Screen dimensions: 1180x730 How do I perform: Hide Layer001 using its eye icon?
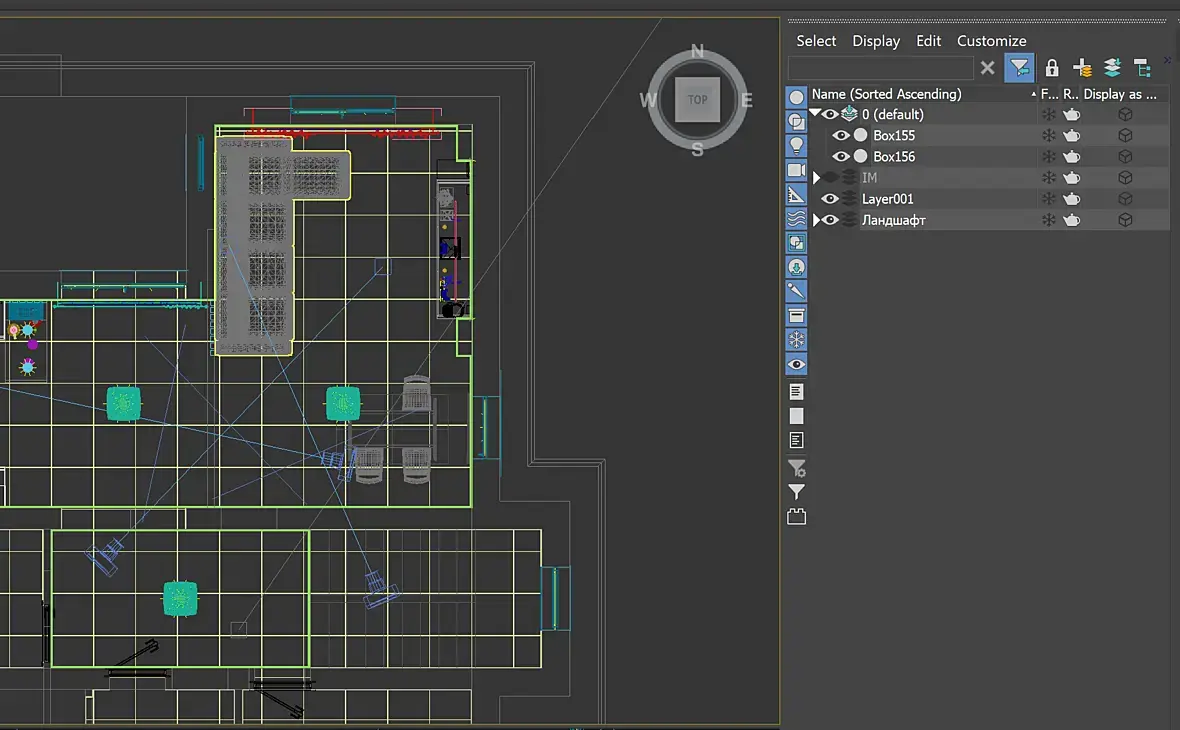coord(829,199)
